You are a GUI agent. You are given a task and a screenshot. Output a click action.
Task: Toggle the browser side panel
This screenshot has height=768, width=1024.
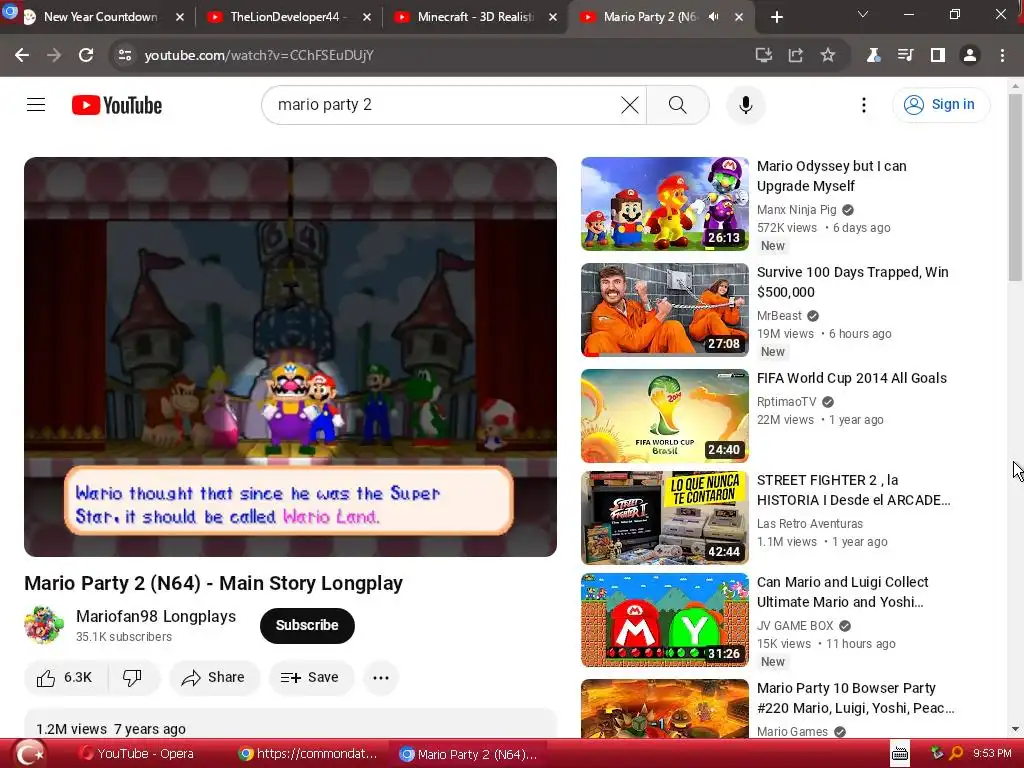click(938, 56)
